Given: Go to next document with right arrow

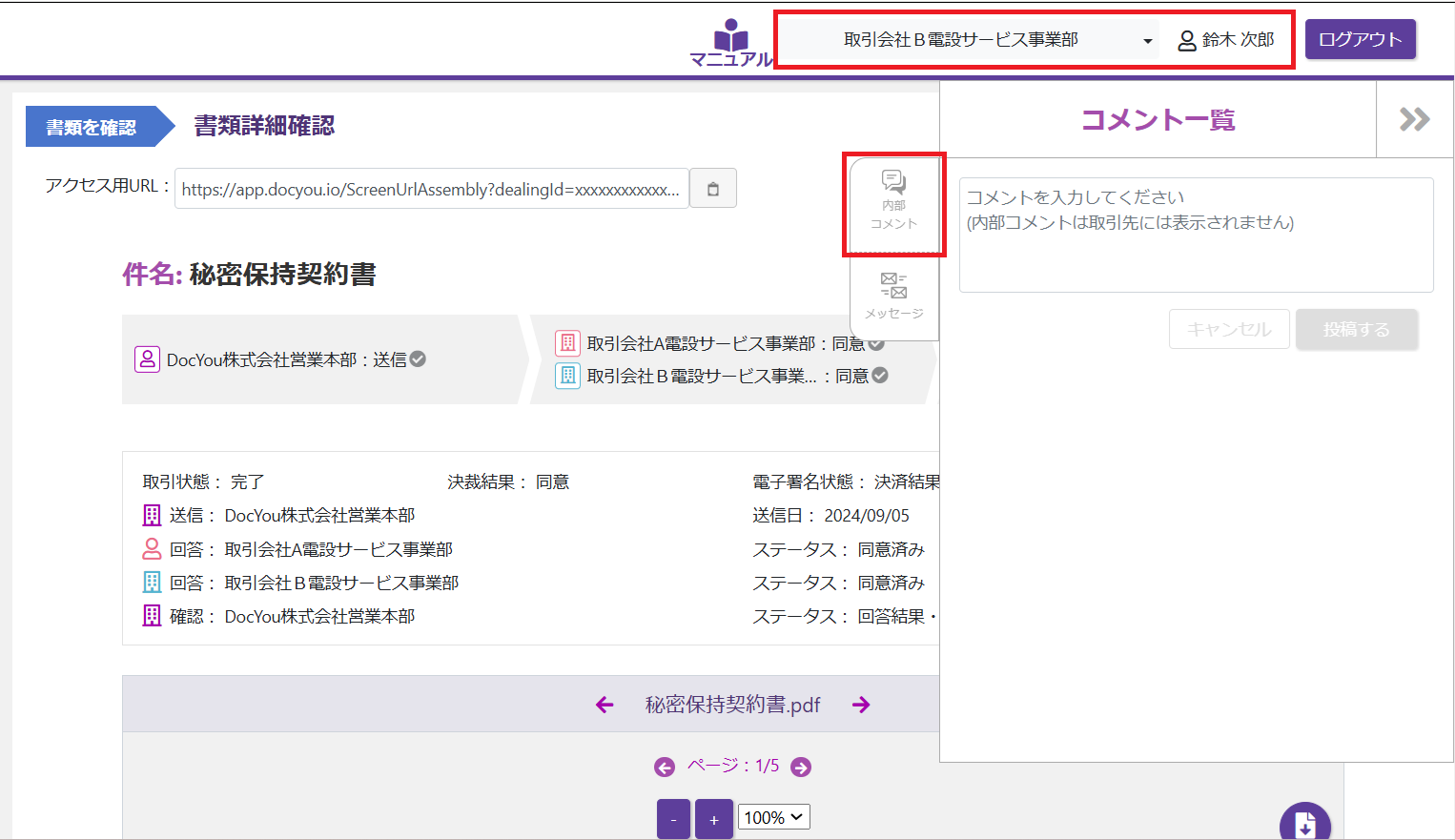Looking at the screenshot, I should point(861,705).
